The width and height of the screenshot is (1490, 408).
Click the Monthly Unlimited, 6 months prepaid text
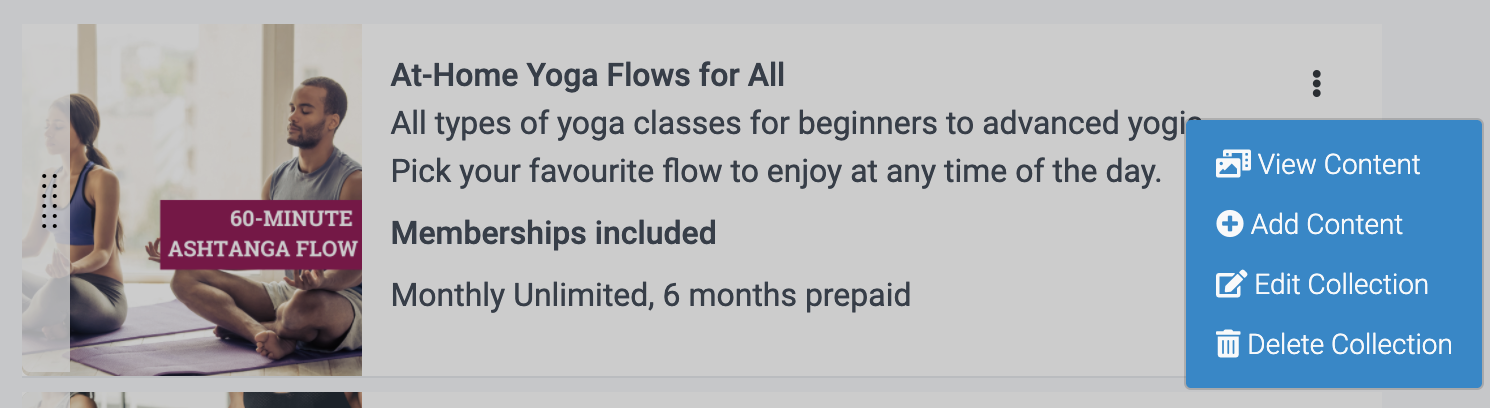[650, 295]
